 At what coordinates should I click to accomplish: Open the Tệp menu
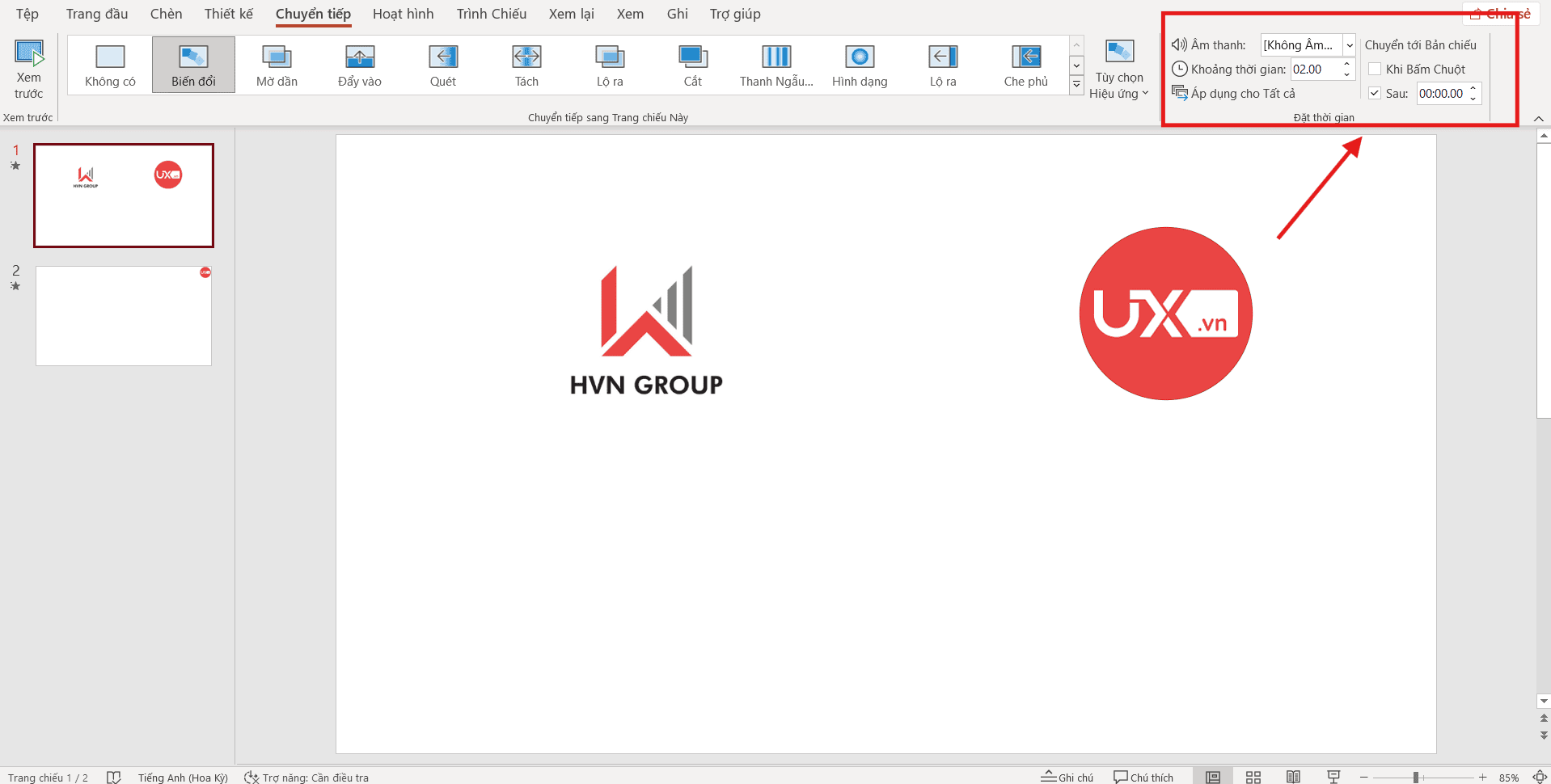pyautogui.click(x=27, y=14)
